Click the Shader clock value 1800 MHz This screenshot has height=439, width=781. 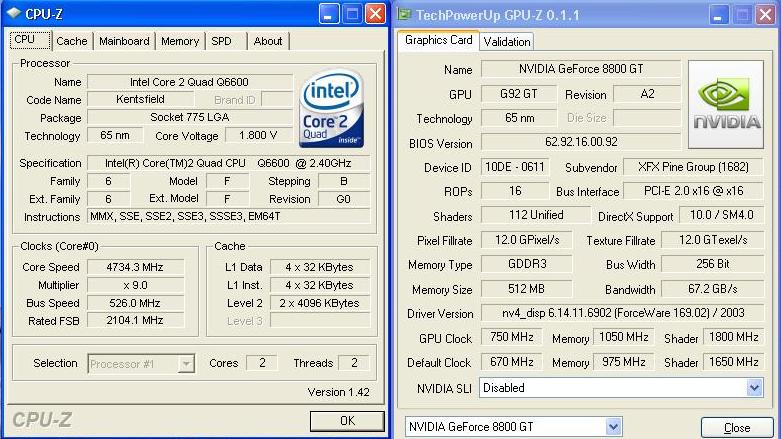pos(733,337)
